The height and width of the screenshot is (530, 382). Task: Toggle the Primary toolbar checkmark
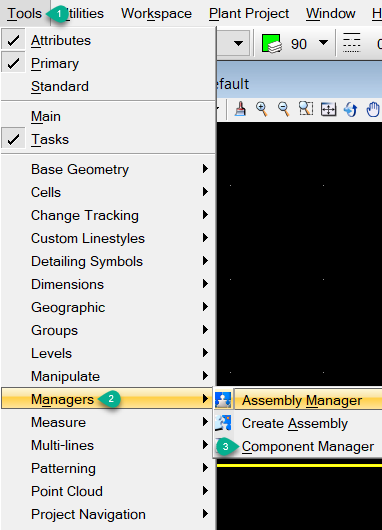13,63
